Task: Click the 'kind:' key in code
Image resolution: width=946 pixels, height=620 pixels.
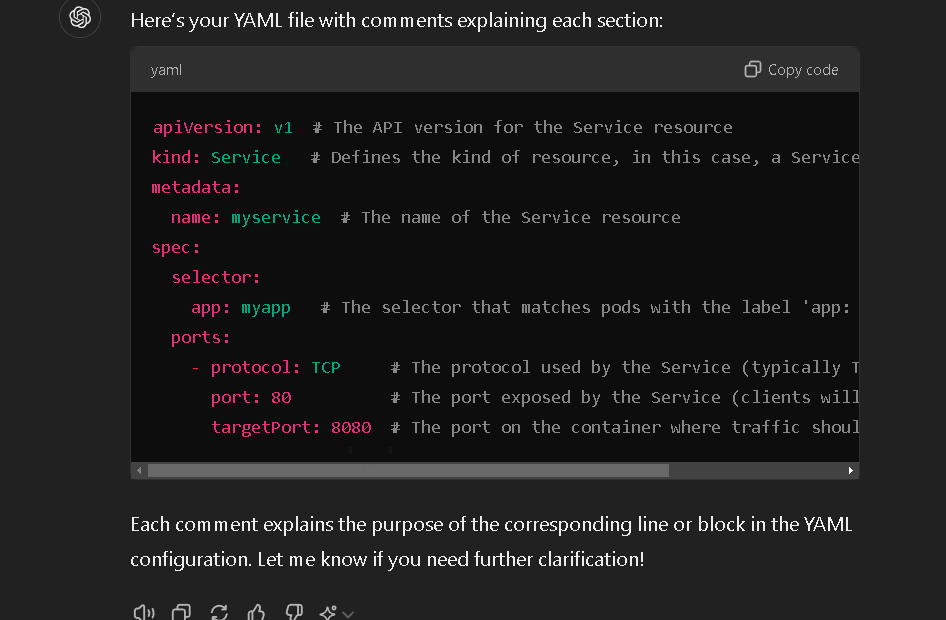Action: (176, 157)
